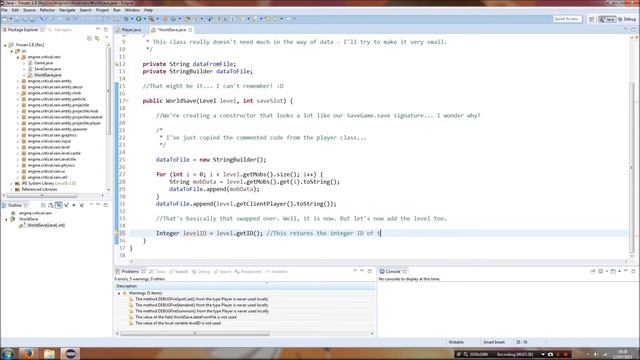Screen dimensions: 640x360
Task: Click the Run External Tools toolbar icon
Action: 151,19
